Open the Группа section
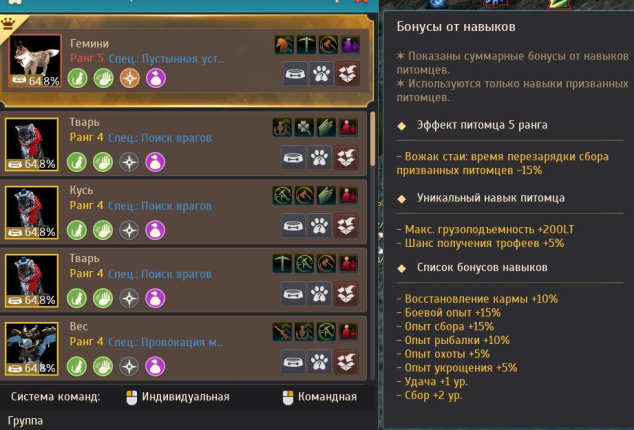The width and height of the screenshot is (634, 430). tap(25, 421)
